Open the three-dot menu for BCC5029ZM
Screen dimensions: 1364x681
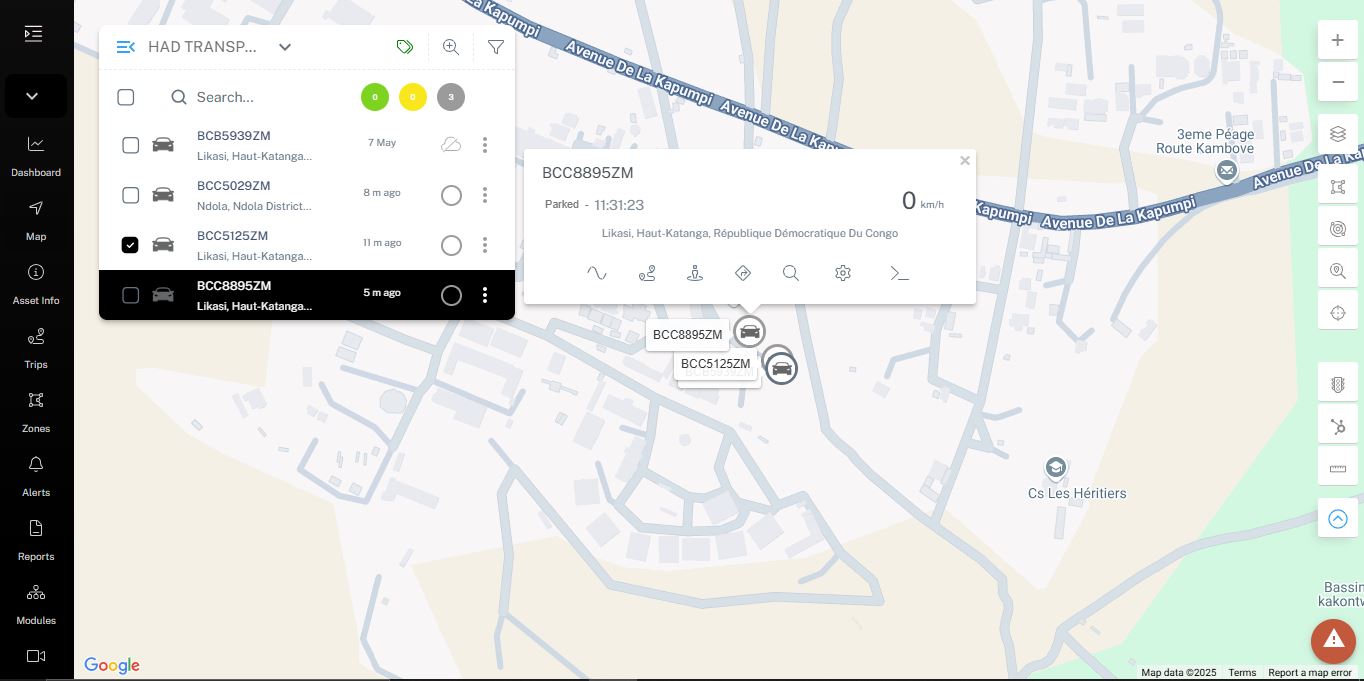[485, 195]
